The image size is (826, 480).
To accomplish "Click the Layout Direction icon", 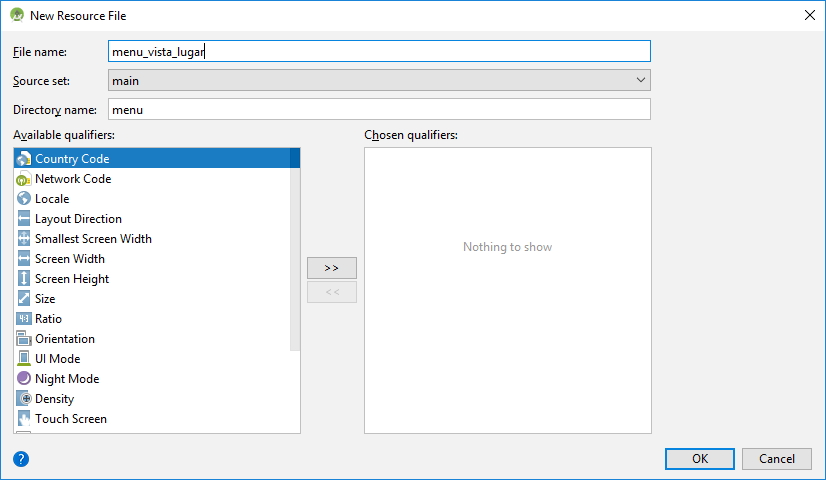I will (x=24, y=219).
